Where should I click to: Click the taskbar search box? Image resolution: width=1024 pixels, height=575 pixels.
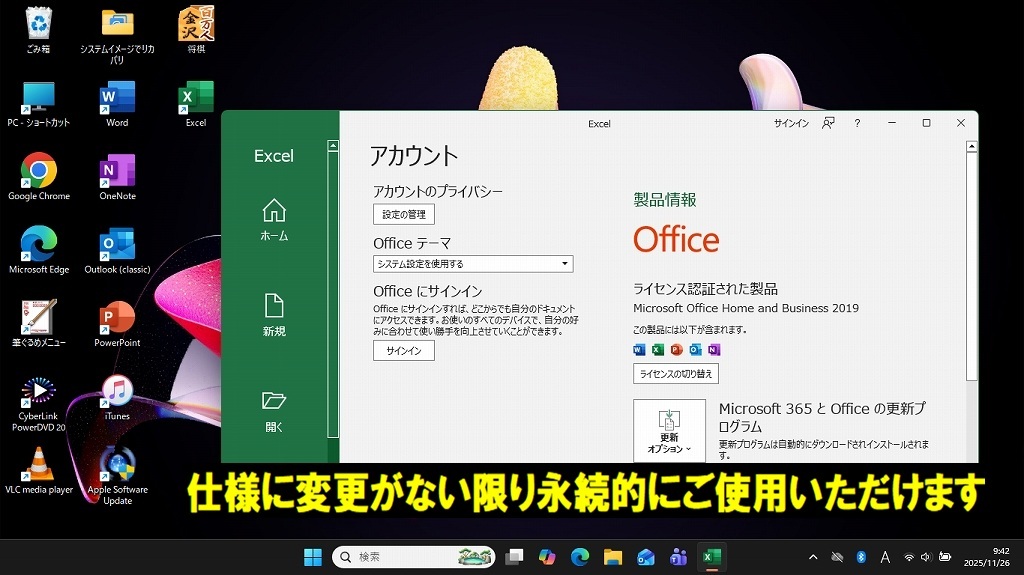click(x=413, y=557)
